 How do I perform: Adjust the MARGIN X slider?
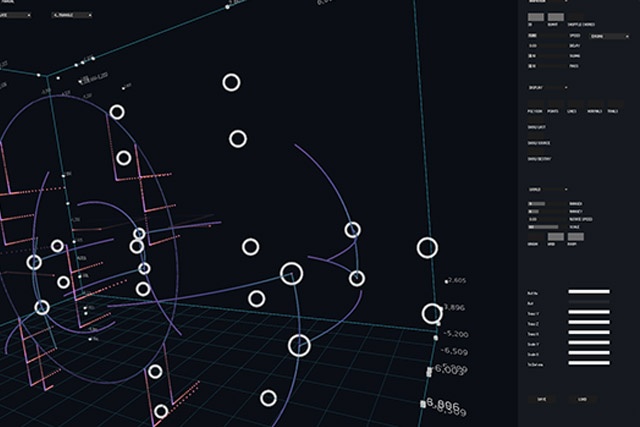coord(548,204)
